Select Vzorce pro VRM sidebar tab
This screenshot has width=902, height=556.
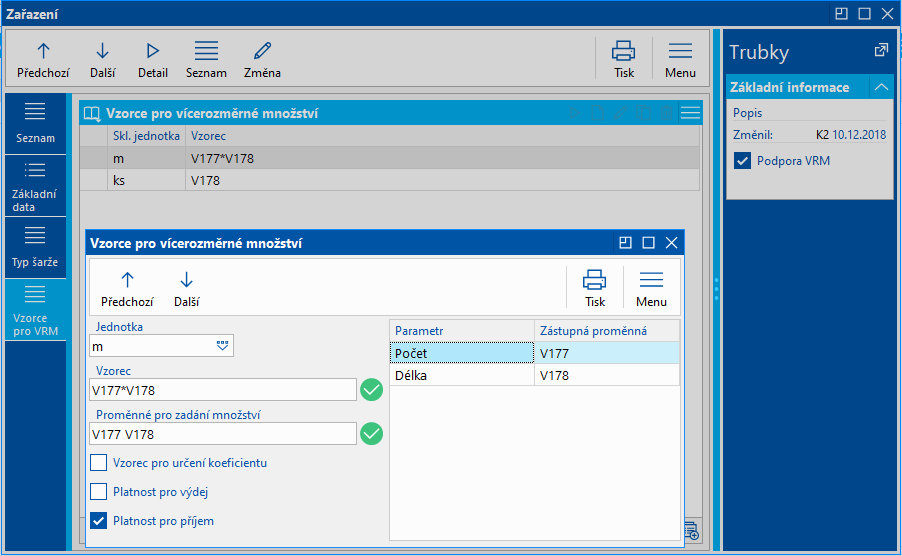[x=35, y=310]
